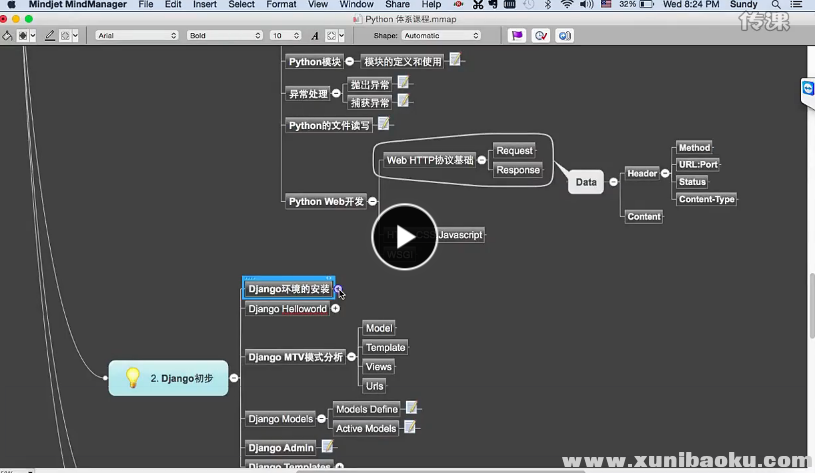815x473 pixels.
Task: Collapse the Web HTTP协议基础 subtopics
Action: coord(482,160)
